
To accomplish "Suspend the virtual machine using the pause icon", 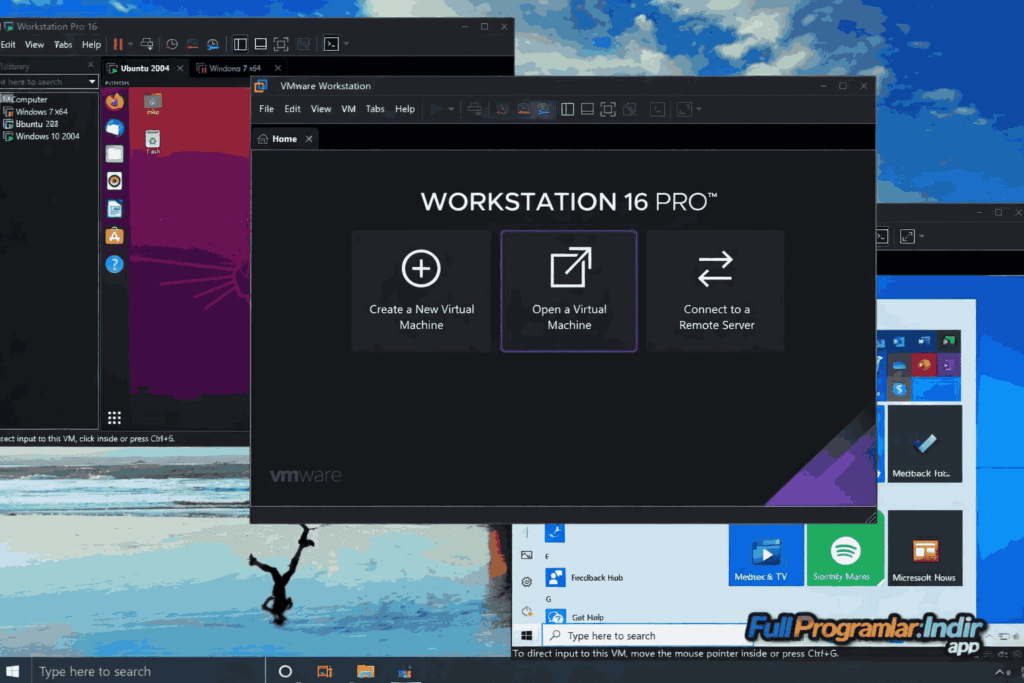I will [x=119, y=44].
